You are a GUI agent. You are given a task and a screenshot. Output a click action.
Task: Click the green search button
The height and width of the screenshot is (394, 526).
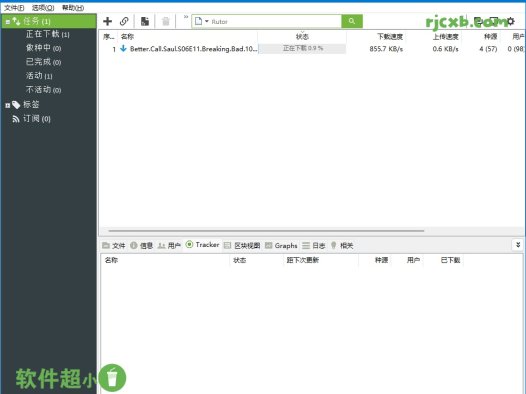352,21
